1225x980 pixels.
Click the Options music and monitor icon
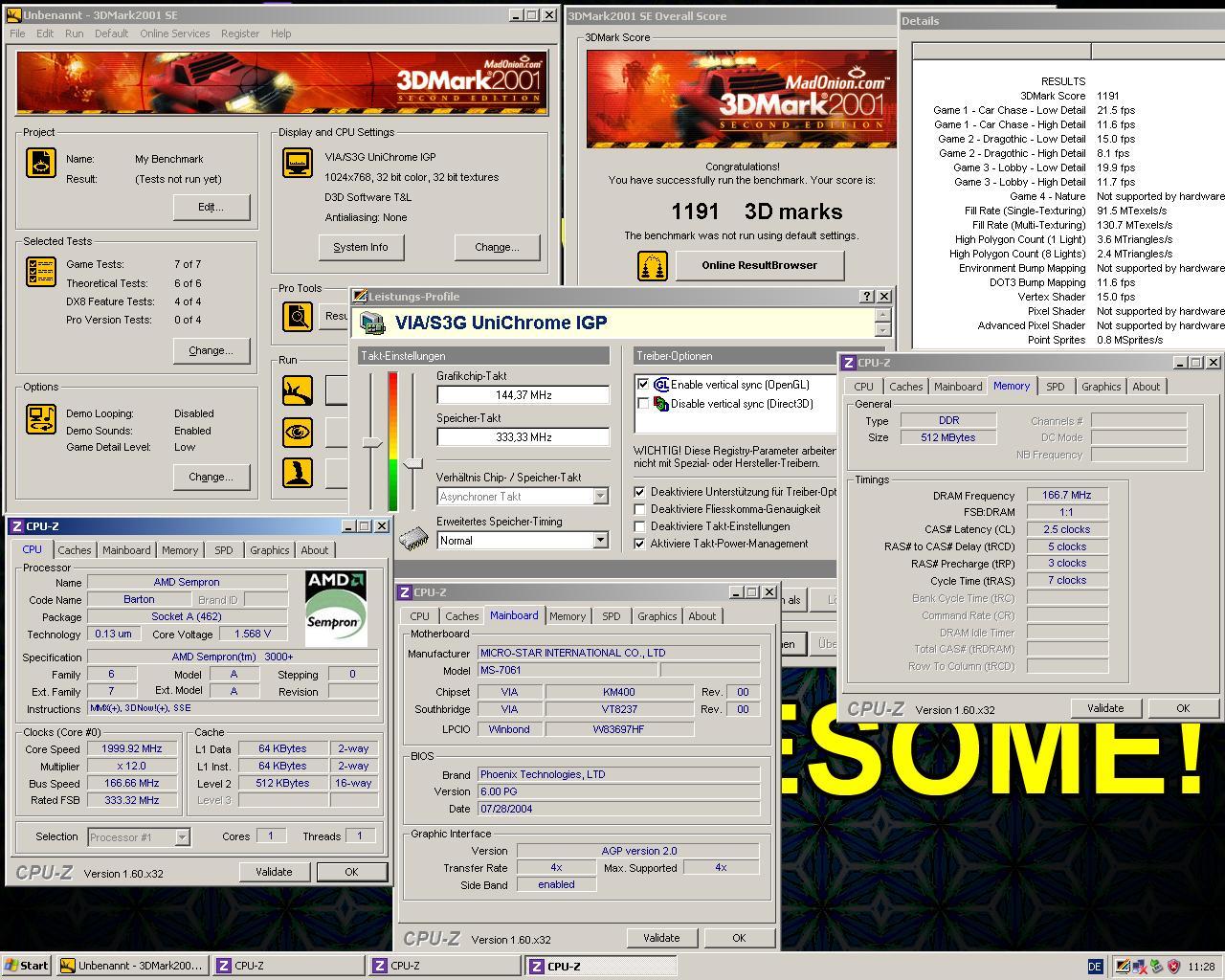tap(41, 418)
